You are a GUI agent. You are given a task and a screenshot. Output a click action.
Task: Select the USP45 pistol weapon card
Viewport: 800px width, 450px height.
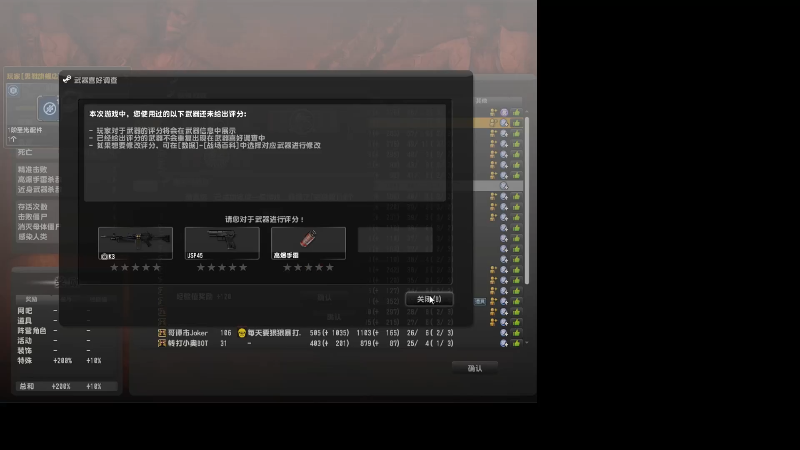pyautogui.click(x=222, y=243)
